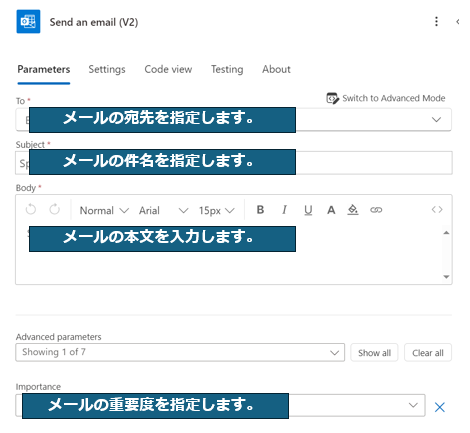
Task: Expand the Arial font dropdown
Action: coord(164,210)
